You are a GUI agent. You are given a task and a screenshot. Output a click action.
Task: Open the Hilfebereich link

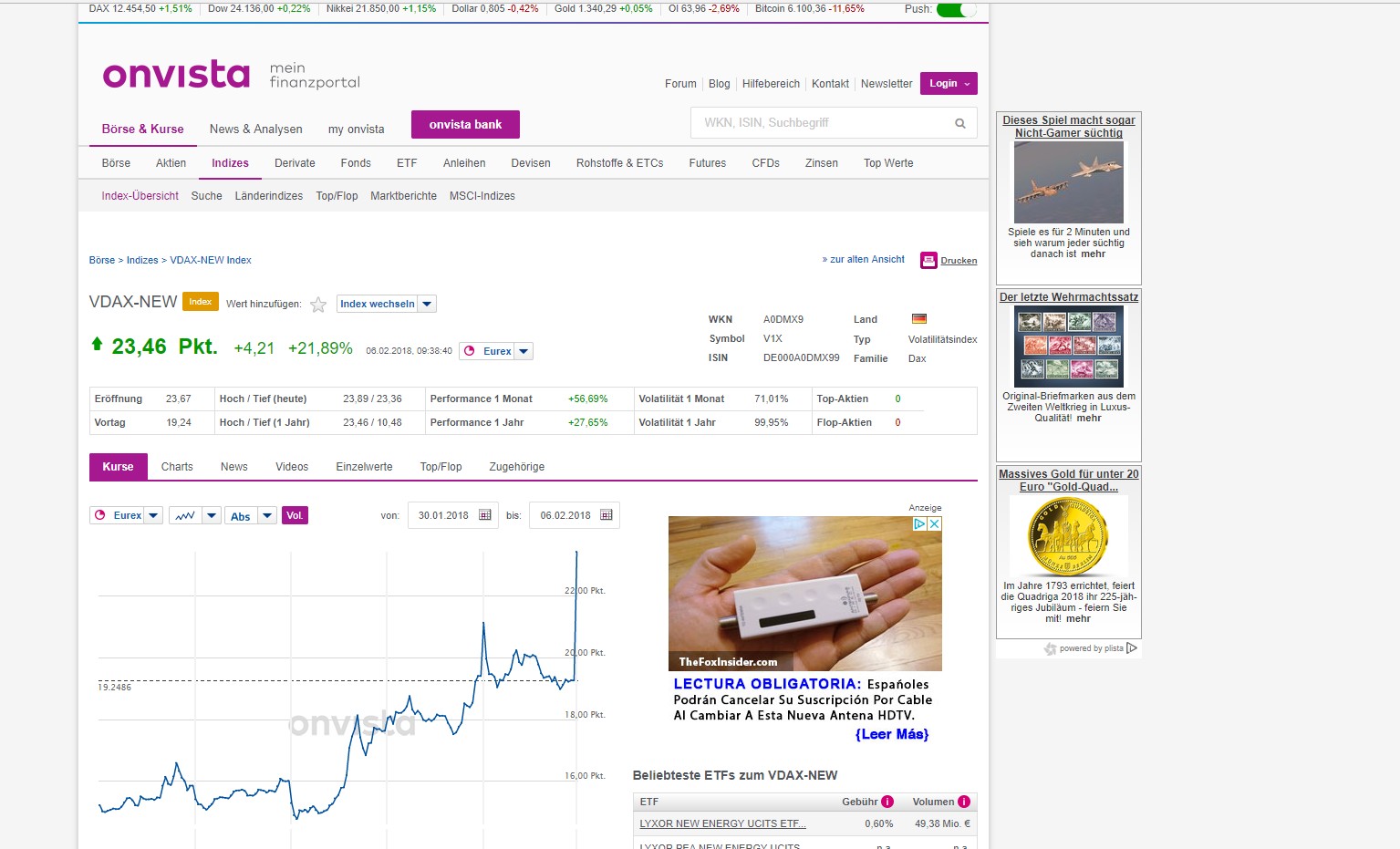point(771,84)
